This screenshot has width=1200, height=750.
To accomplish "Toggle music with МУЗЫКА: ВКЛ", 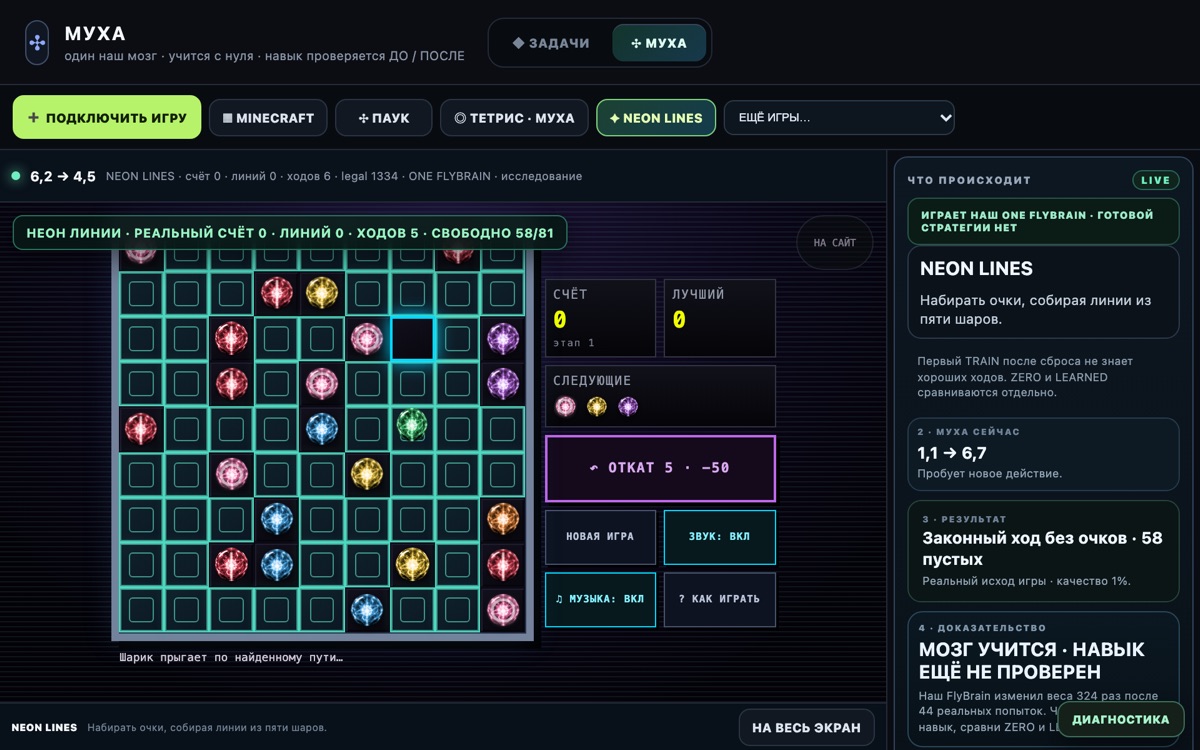I will click(x=600, y=599).
